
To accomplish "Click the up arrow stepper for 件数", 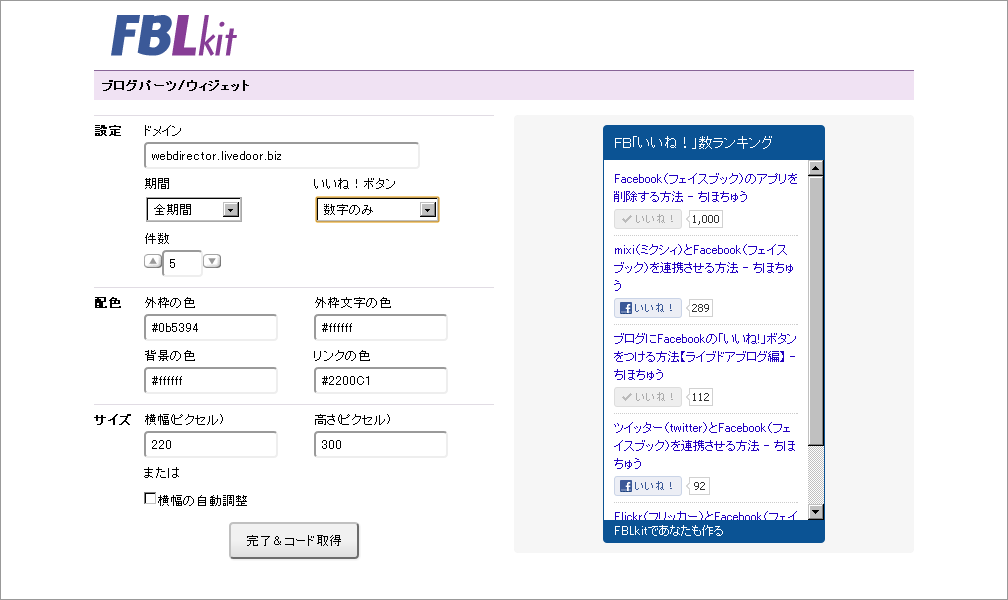I will click(152, 261).
